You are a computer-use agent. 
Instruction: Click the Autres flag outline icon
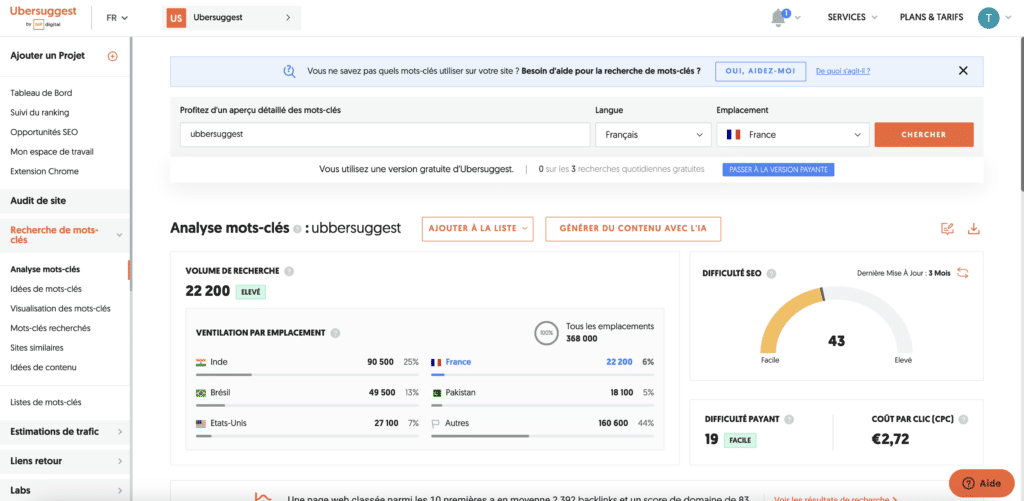(436, 423)
